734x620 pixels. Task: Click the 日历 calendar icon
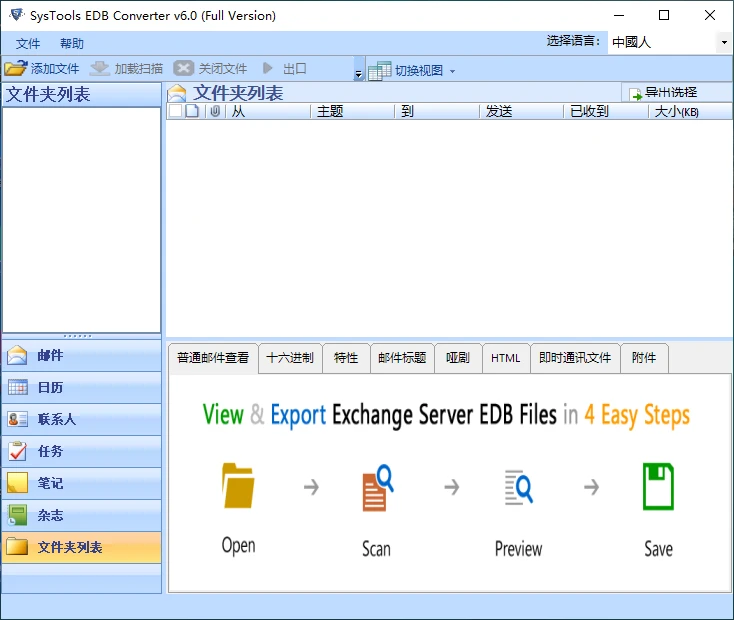[x=17, y=387]
